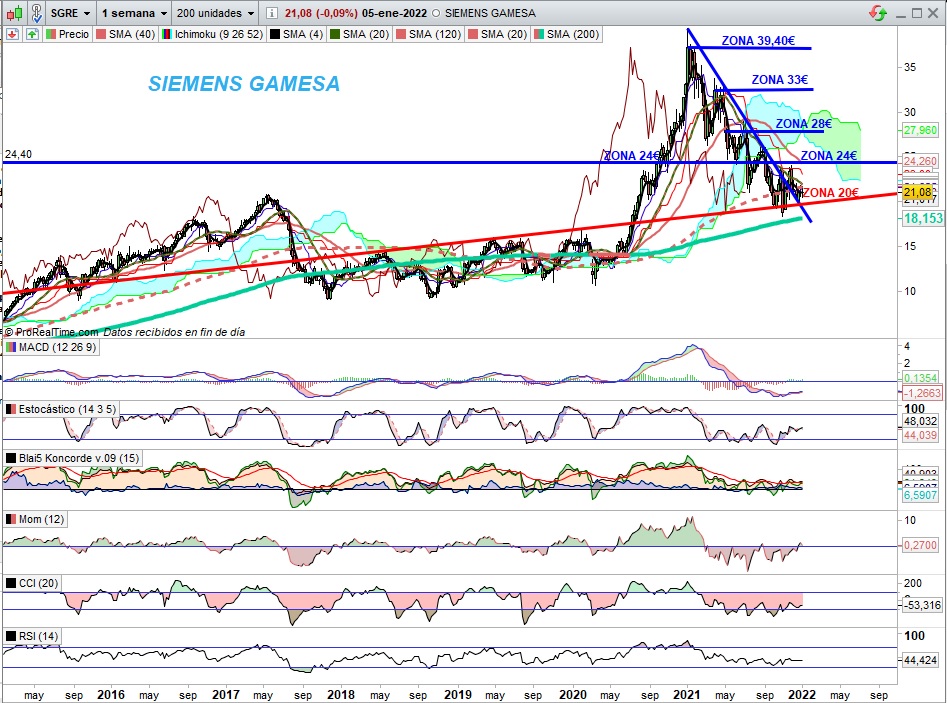
Task: Open the Estocástico (14 3 5) panel label
Action: pos(60,409)
